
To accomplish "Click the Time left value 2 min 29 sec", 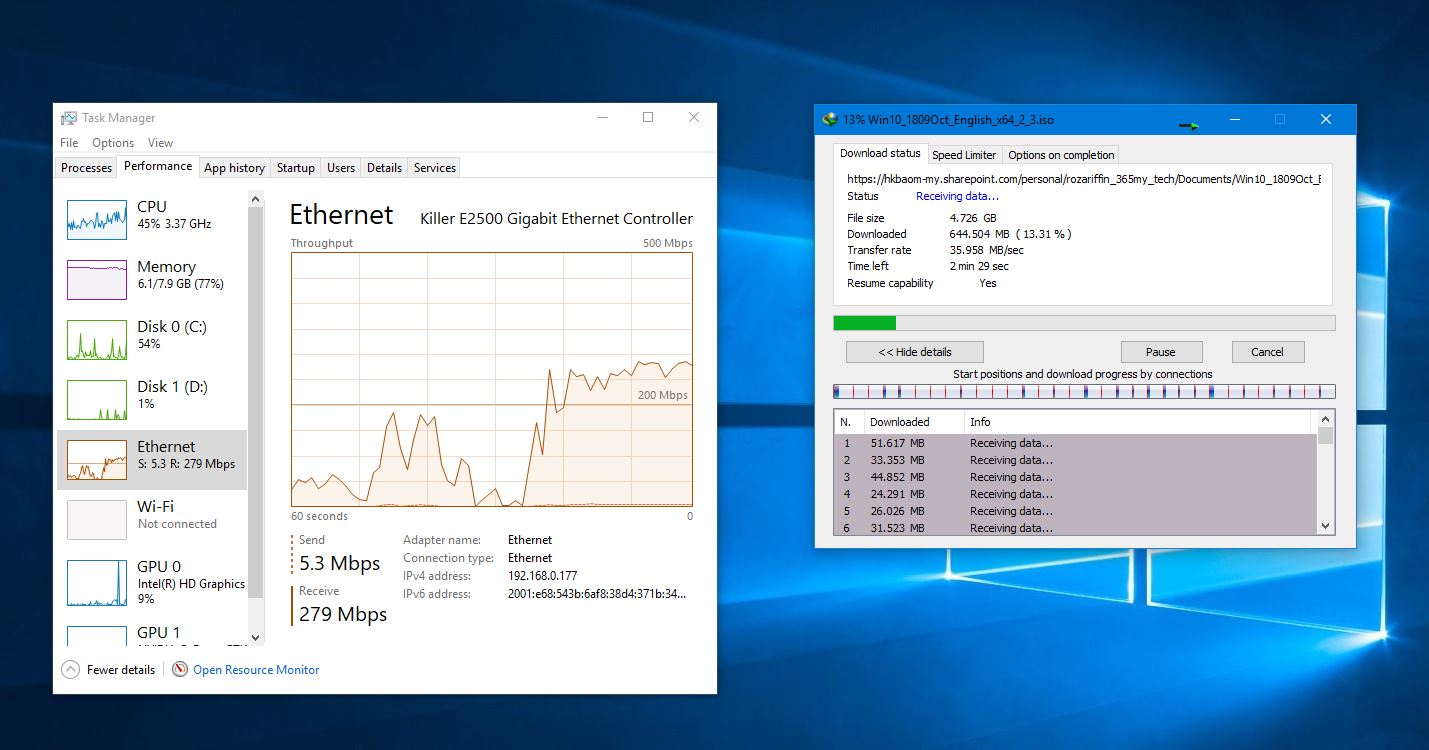I will (x=979, y=266).
